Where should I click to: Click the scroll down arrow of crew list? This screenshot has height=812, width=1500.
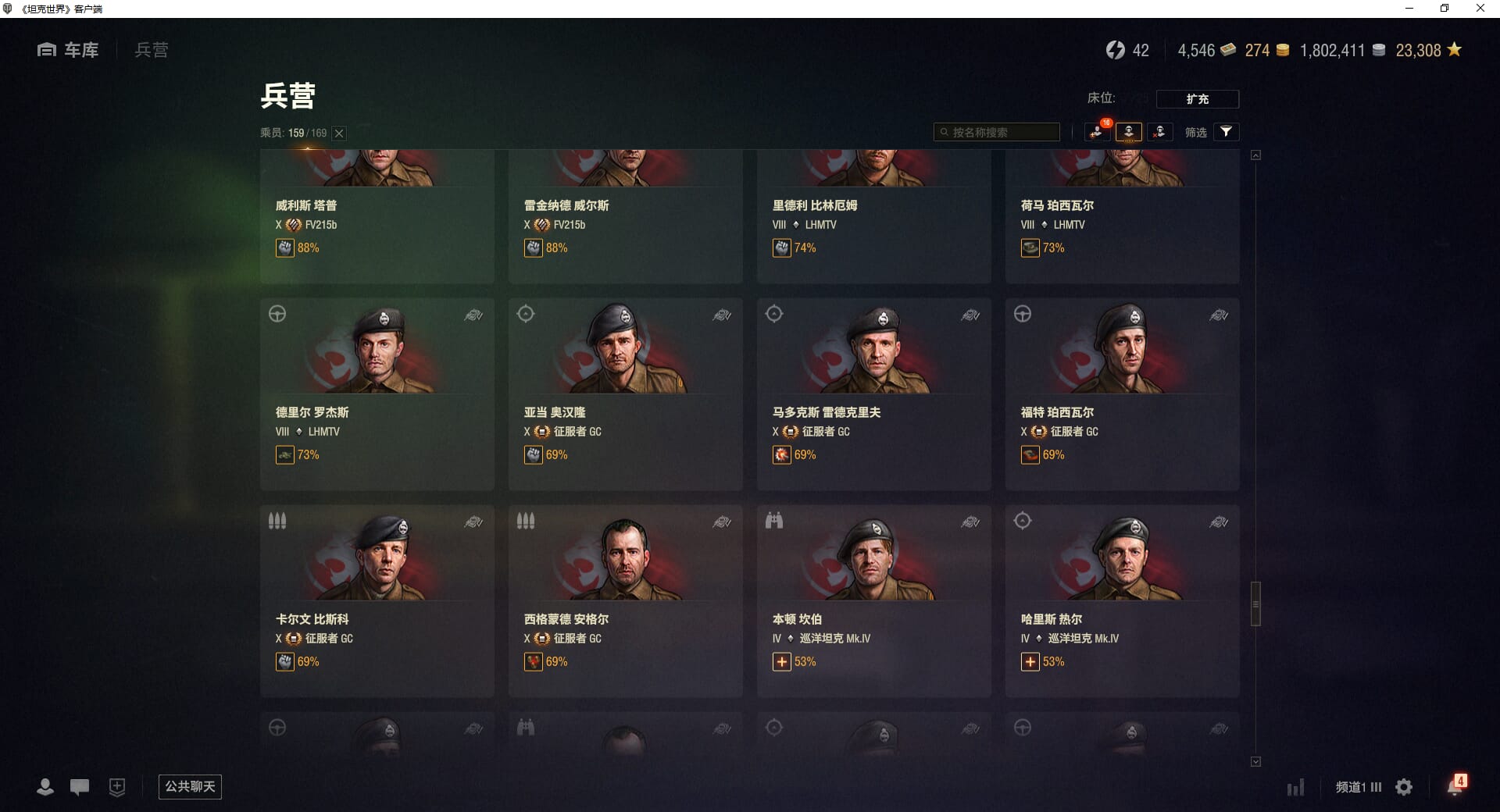pos(1255,761)
